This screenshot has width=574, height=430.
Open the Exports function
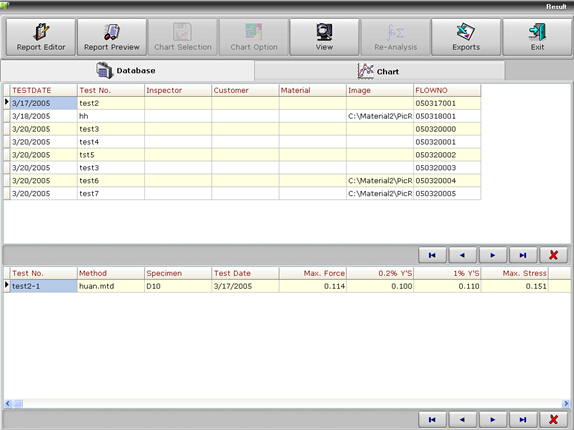click(466, 37)
